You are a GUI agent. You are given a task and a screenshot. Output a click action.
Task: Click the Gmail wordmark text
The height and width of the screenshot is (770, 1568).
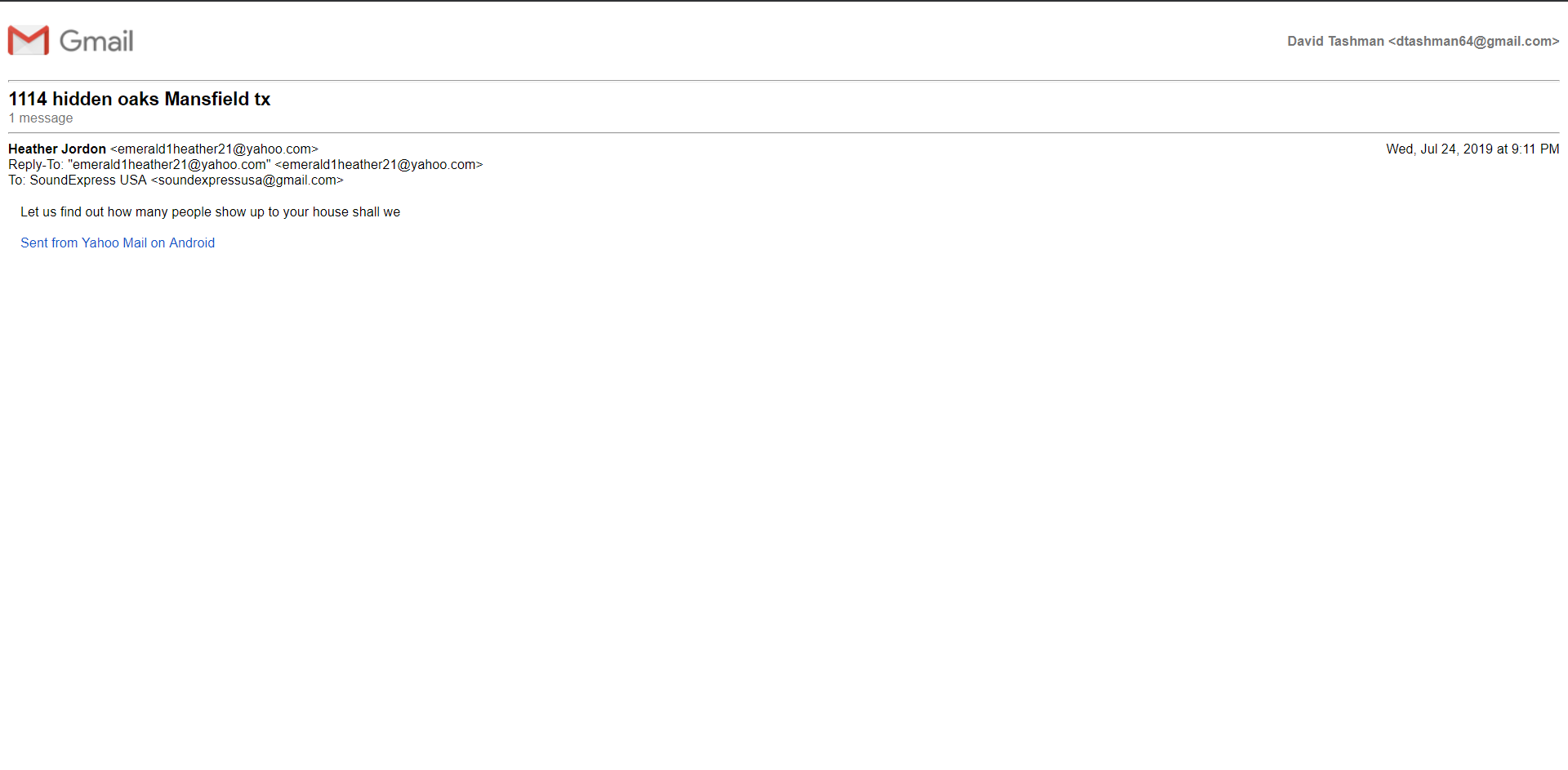coord(96,41)
